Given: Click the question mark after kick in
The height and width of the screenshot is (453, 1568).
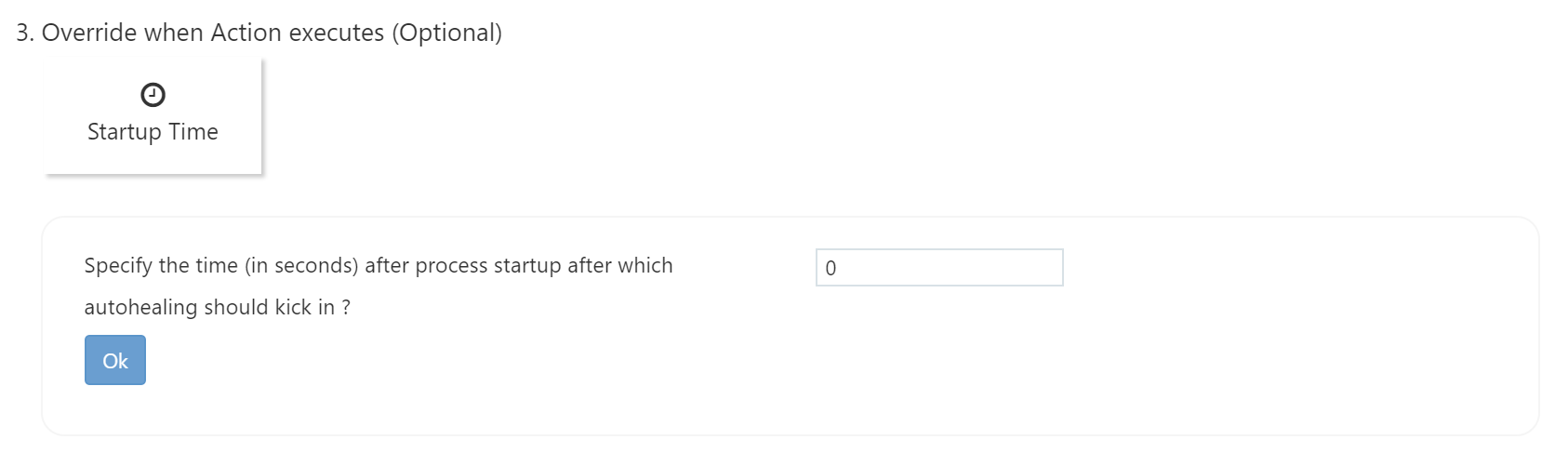Looking at the screenshot, I should click(x=346, y=308).
